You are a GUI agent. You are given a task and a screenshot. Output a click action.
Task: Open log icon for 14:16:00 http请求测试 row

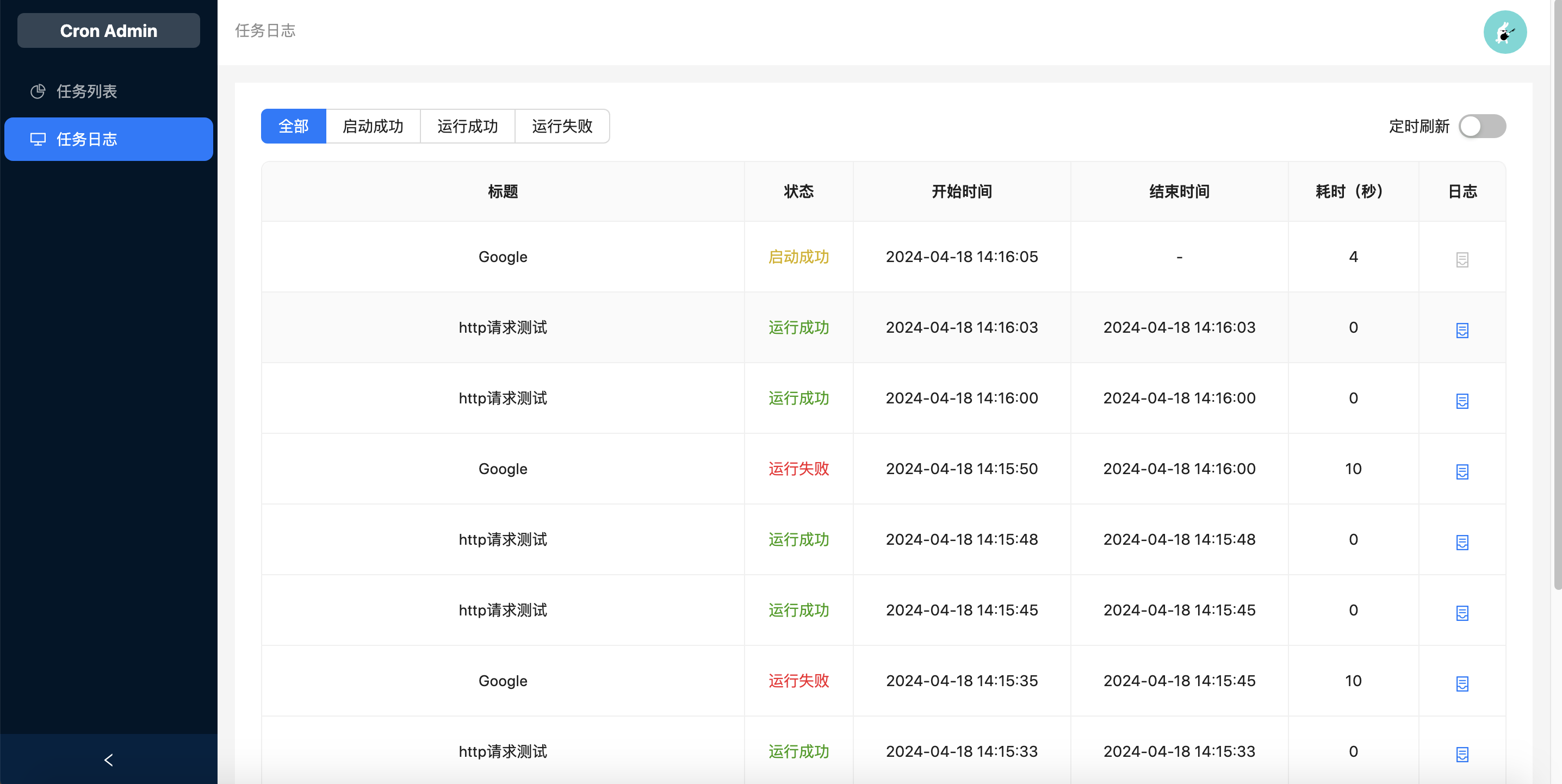(x=1461, y=401)
